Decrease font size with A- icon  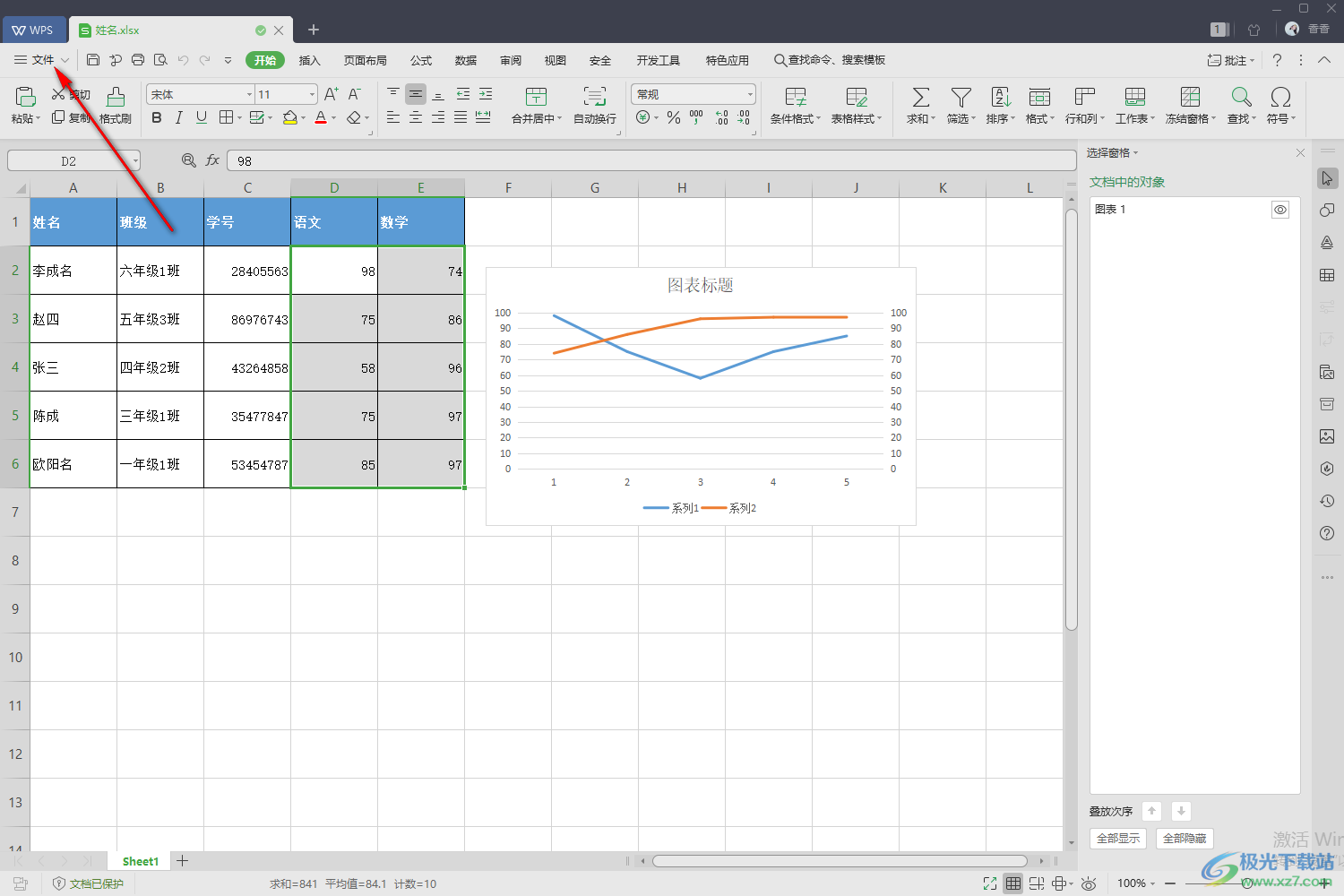[x=354, y=94]
